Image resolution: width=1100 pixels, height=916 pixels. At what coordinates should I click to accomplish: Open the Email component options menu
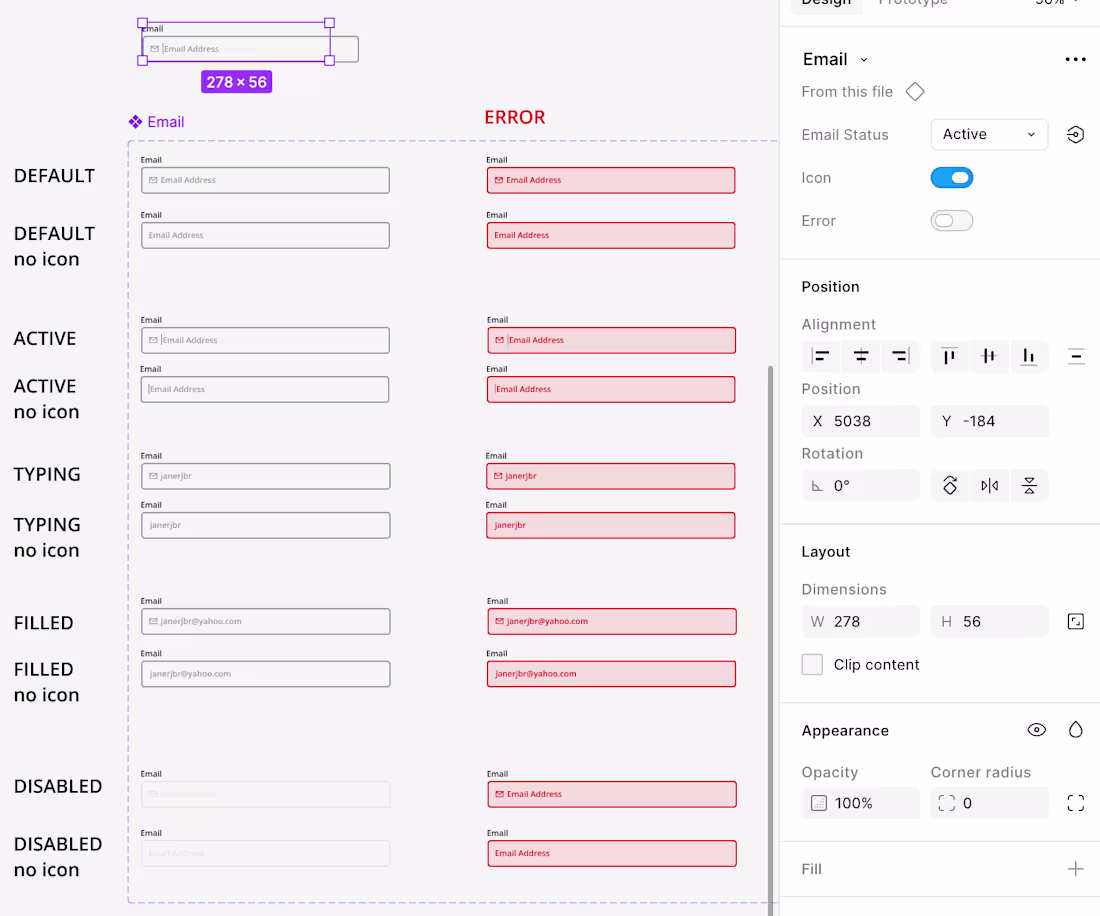click(1075, 60)
